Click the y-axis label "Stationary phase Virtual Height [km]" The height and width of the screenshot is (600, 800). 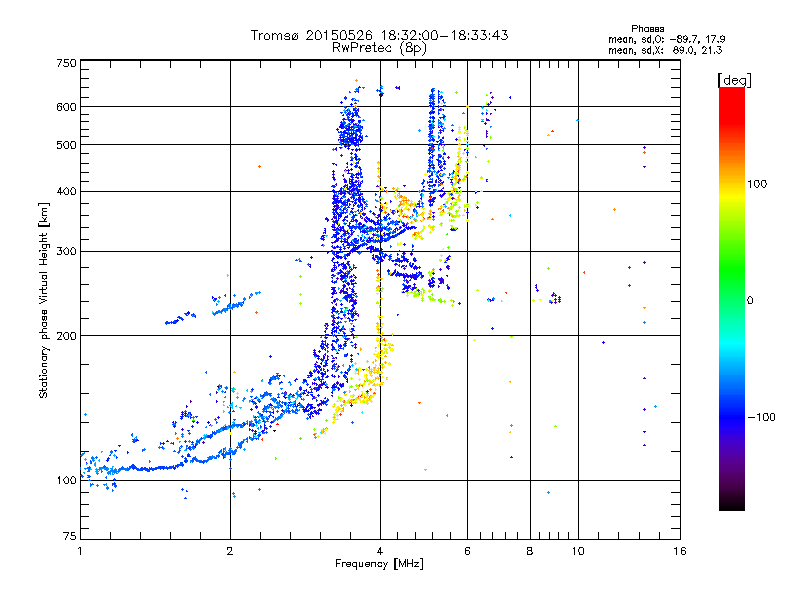click(x=43, y=300)
